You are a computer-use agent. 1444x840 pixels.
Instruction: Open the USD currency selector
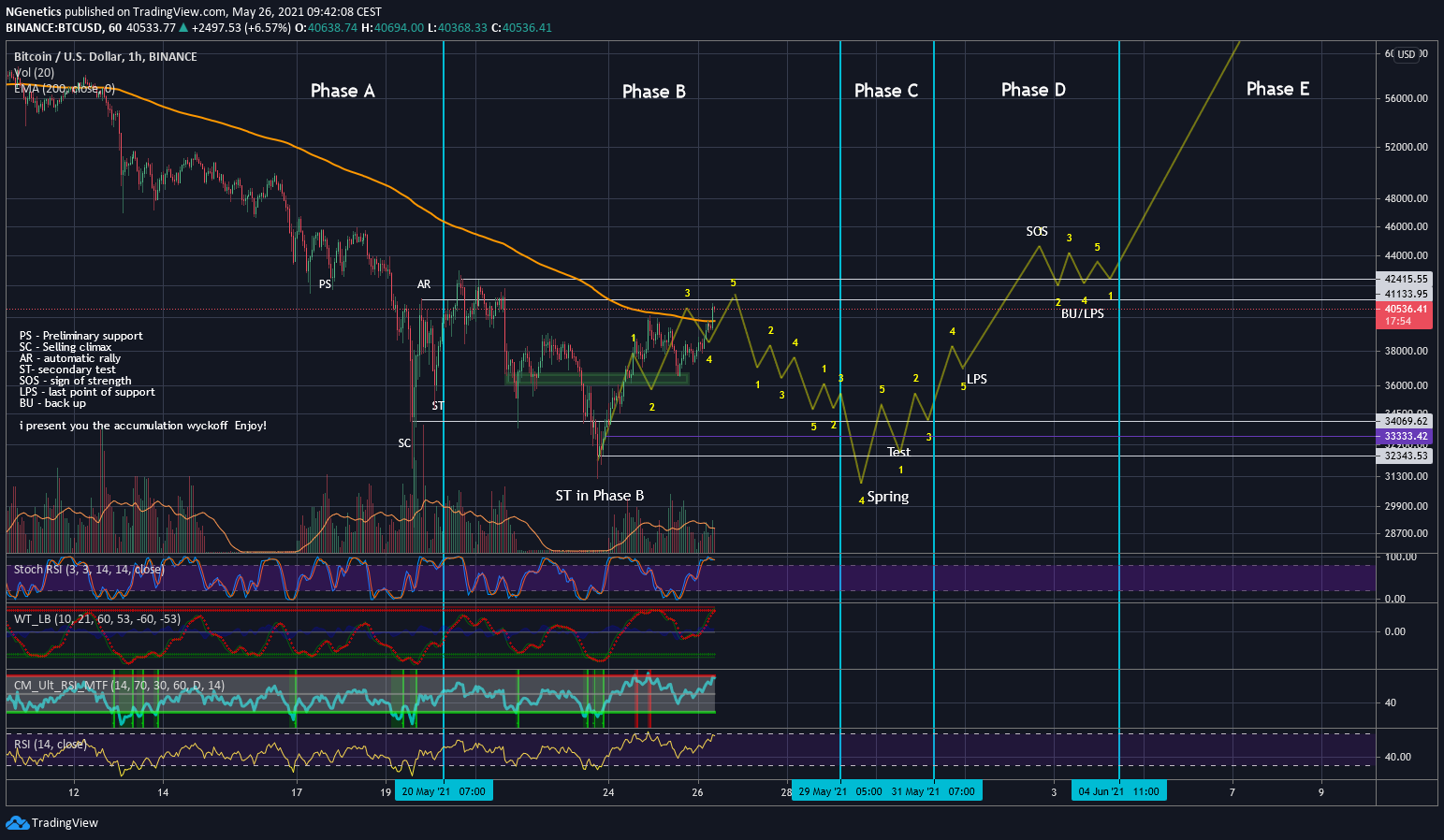point(1407,54)
